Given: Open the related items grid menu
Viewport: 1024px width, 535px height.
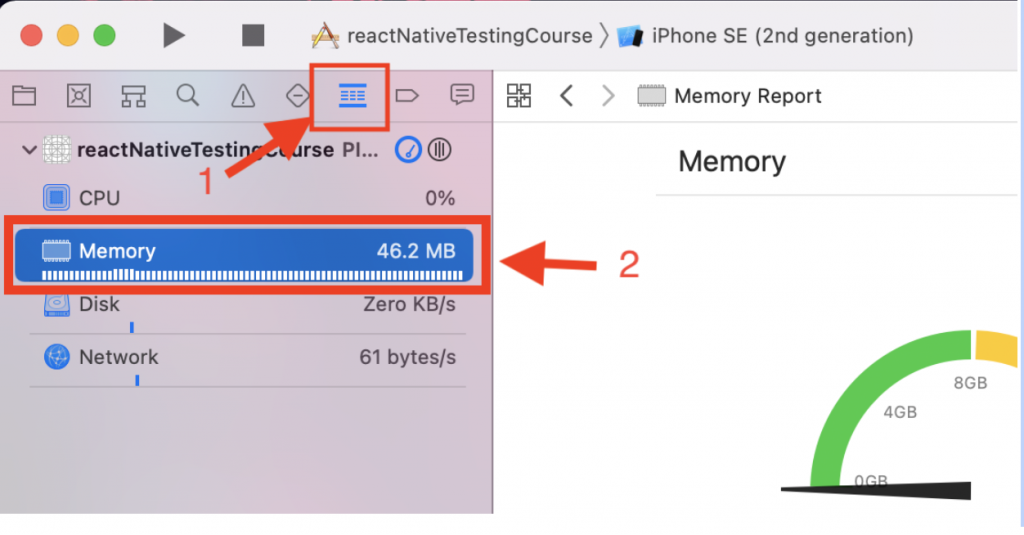Looking at the screenshot, I should pos(519,96).
